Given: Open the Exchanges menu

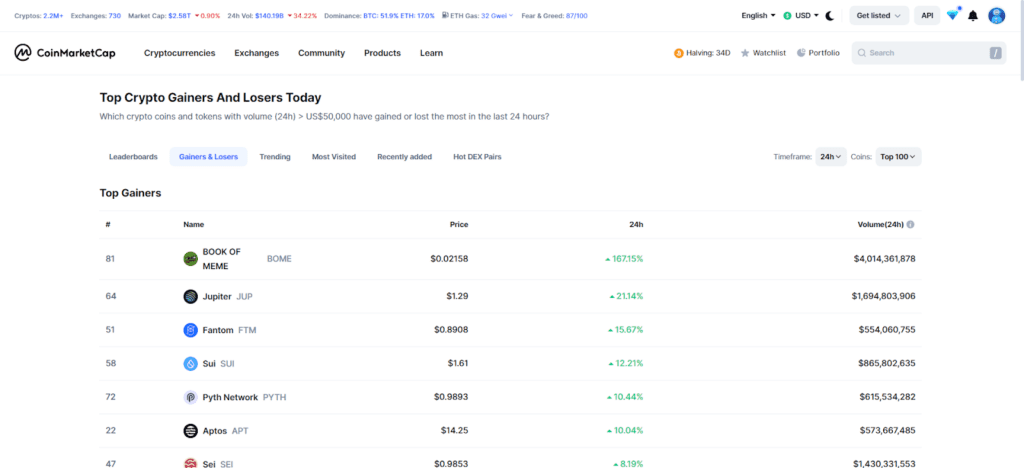Looking at the screenshot, I should [257, 53].
